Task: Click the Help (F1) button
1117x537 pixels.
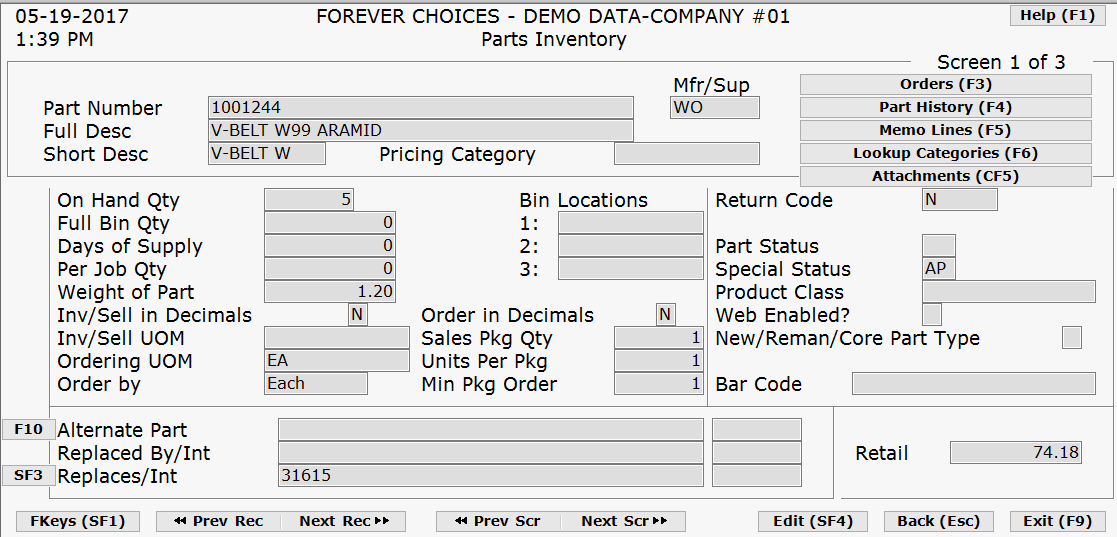Action: tap(1057, 15)
